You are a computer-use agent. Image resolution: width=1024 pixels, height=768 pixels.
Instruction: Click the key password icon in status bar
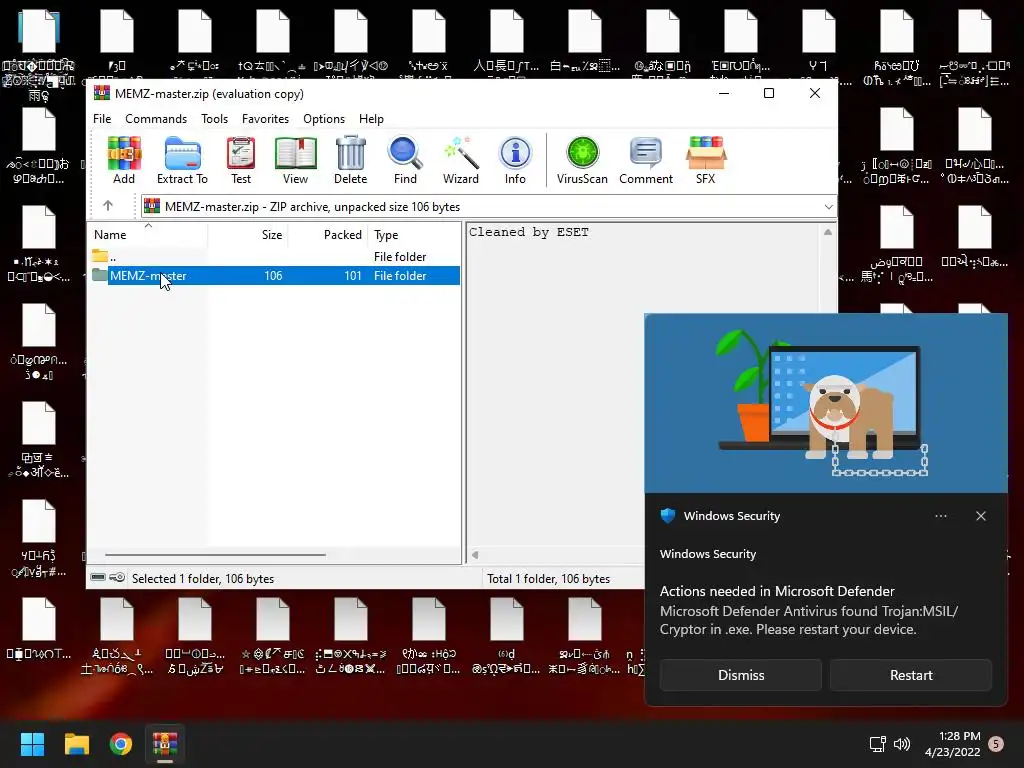(x=117, y=577)
